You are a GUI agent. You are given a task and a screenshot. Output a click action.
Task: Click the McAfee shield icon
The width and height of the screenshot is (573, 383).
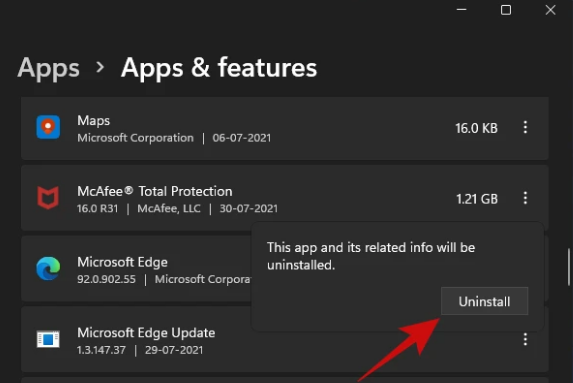48,198
